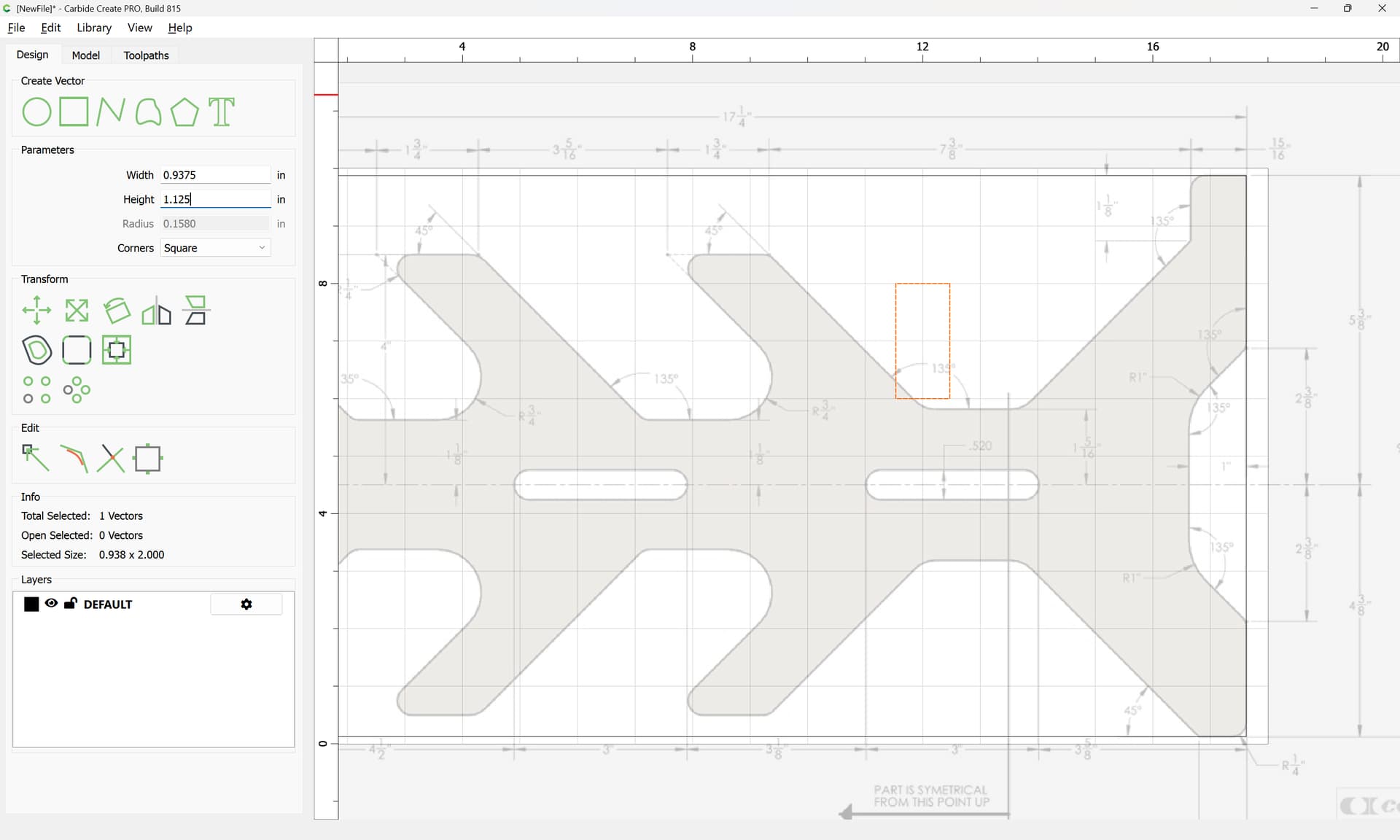Toggle DEFAULT layer lock
The width and height of the screenshot is (1400, 840).
(x=71, y=603)
